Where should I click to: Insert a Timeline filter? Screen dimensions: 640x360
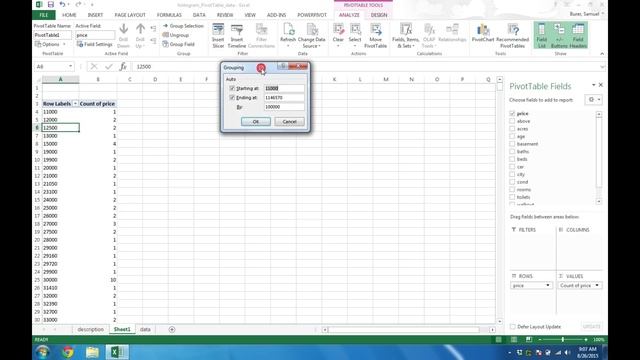pos(237,36)
